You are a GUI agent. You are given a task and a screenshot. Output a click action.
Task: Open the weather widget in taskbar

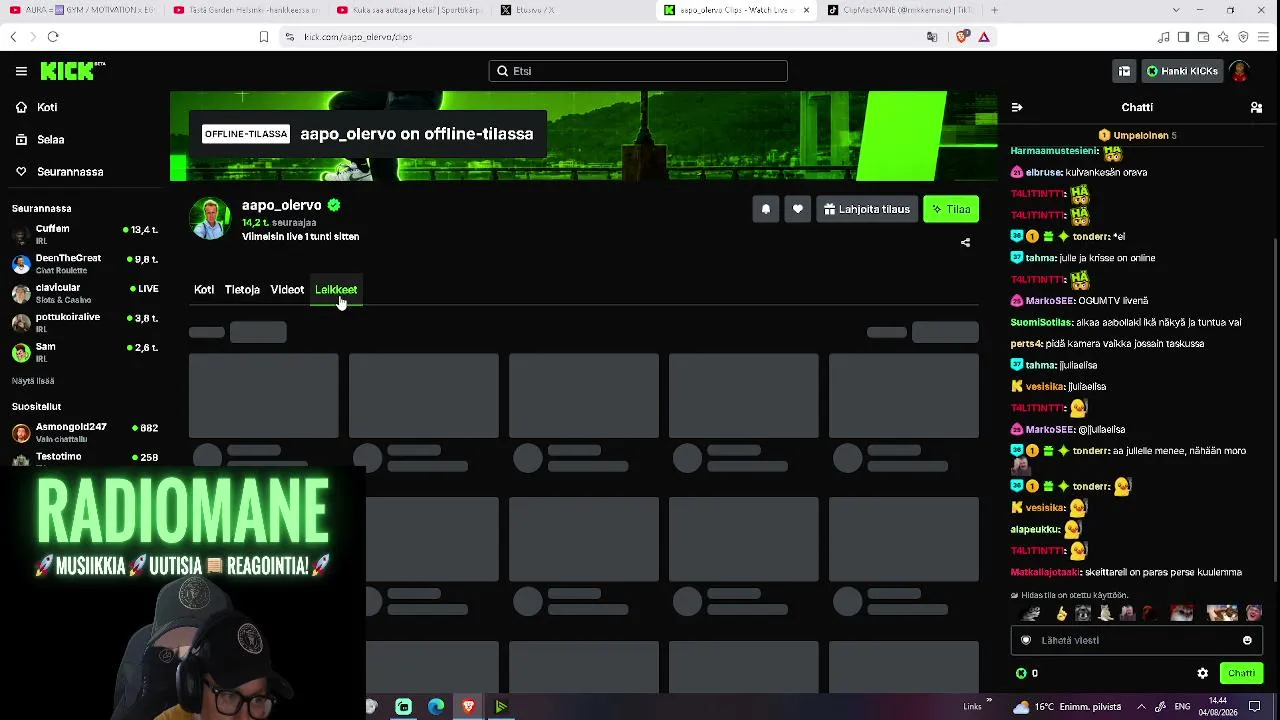click(x=1067, y=707)
